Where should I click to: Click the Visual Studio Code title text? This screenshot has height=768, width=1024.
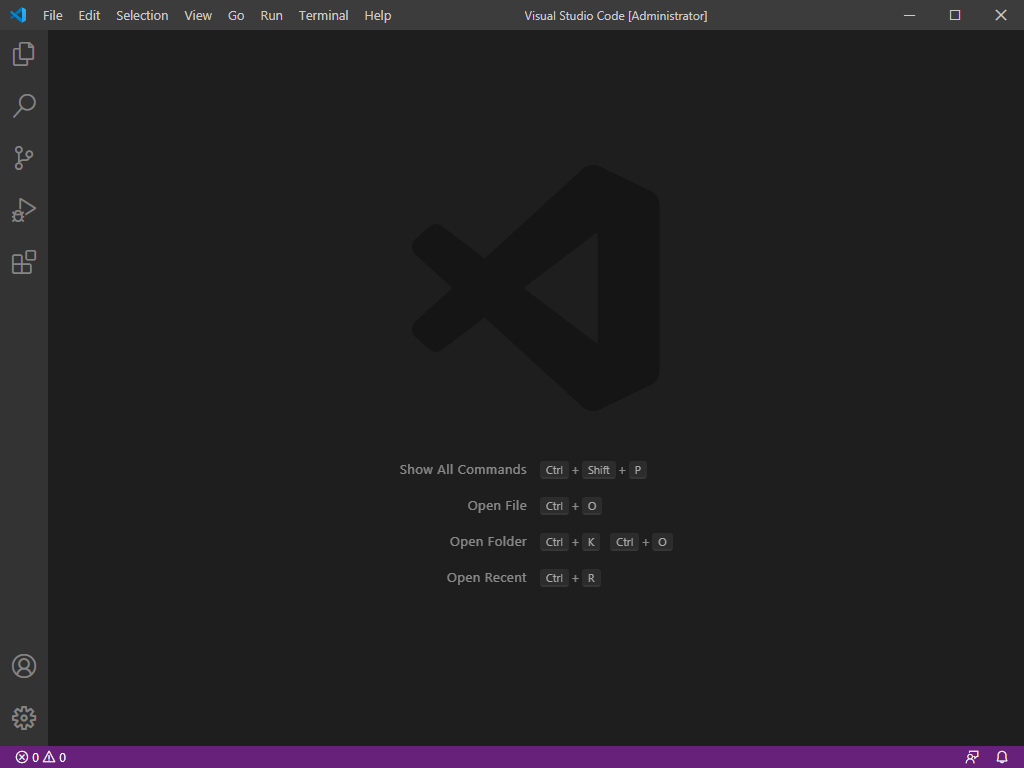[616, 16]
